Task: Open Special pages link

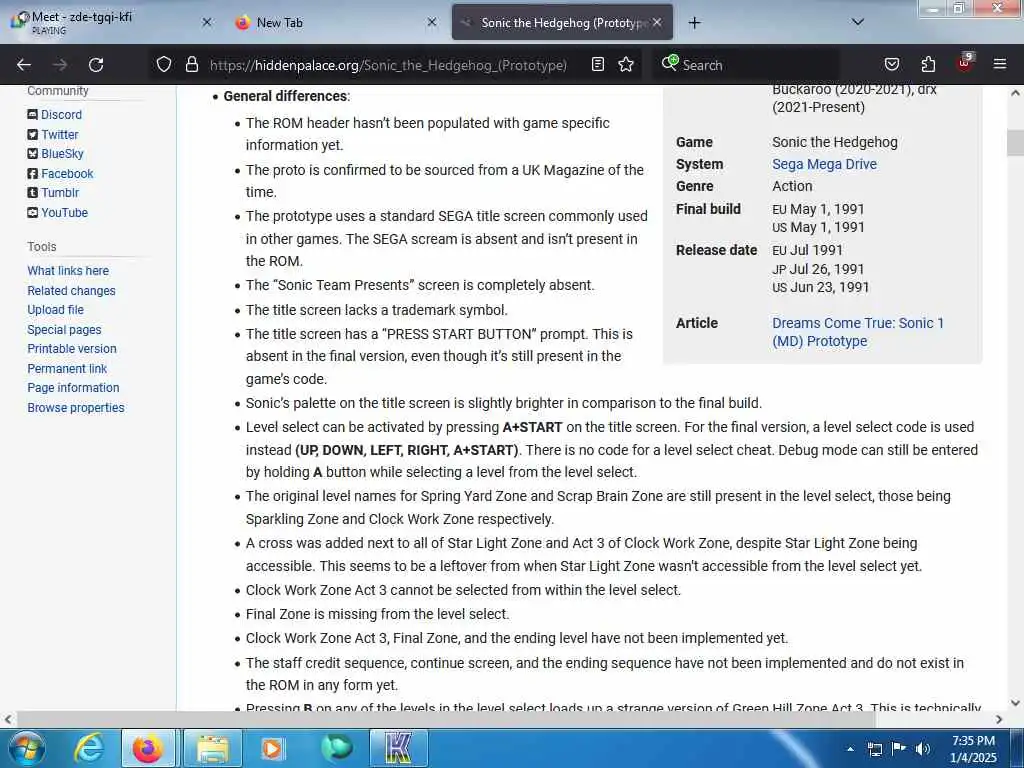Action: 64,330
